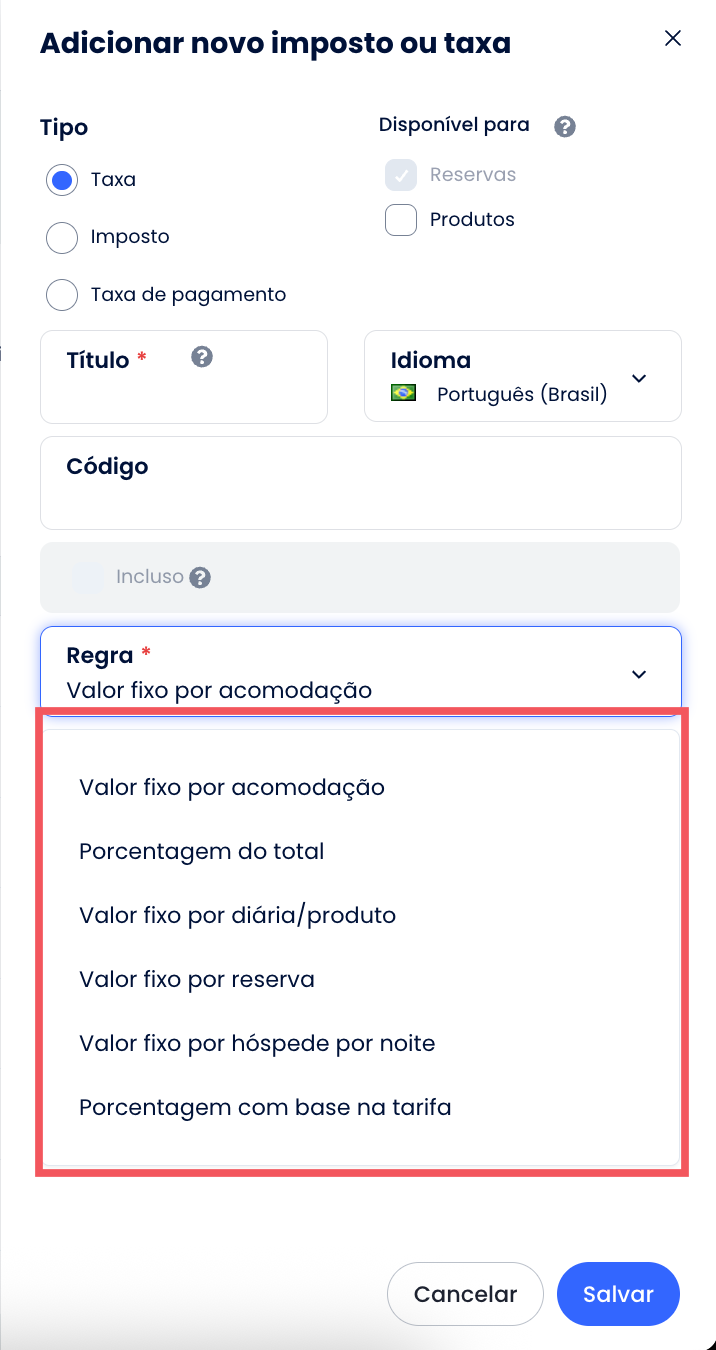
Task: Click the Salvar button
Action: pos(618,1294)
